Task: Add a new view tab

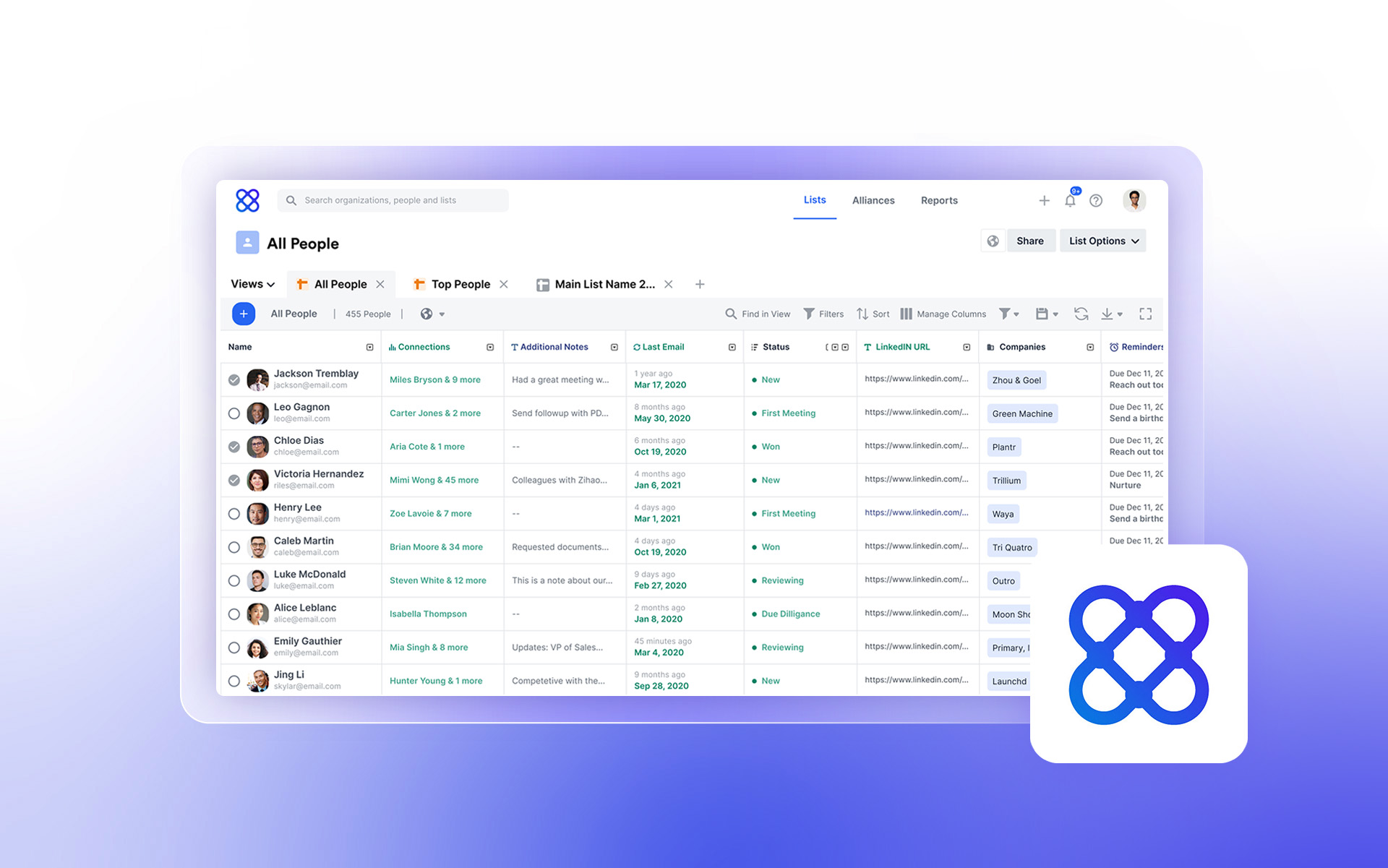Action: tap(700, 284)
